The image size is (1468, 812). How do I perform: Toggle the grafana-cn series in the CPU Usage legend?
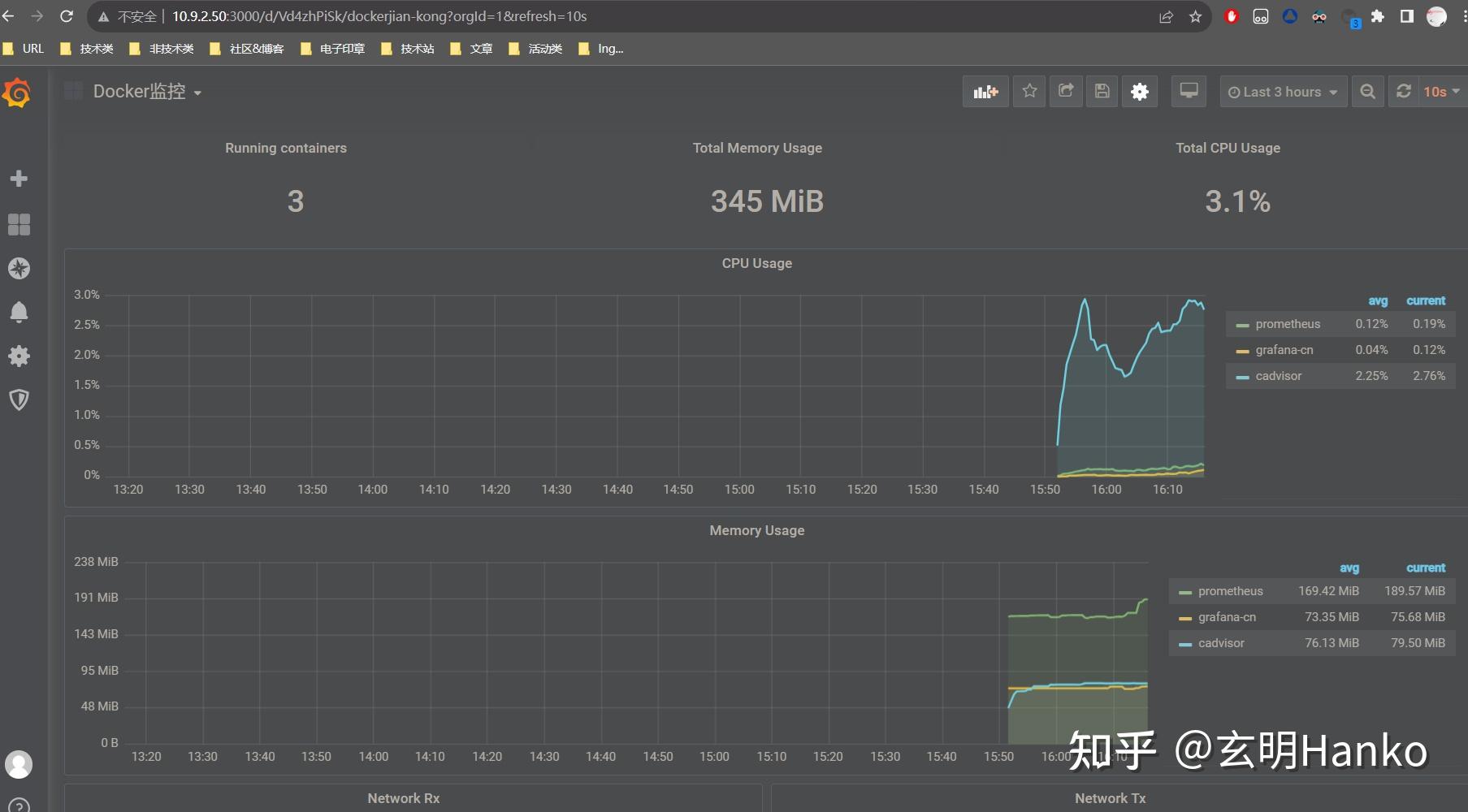coord(1284,350)
